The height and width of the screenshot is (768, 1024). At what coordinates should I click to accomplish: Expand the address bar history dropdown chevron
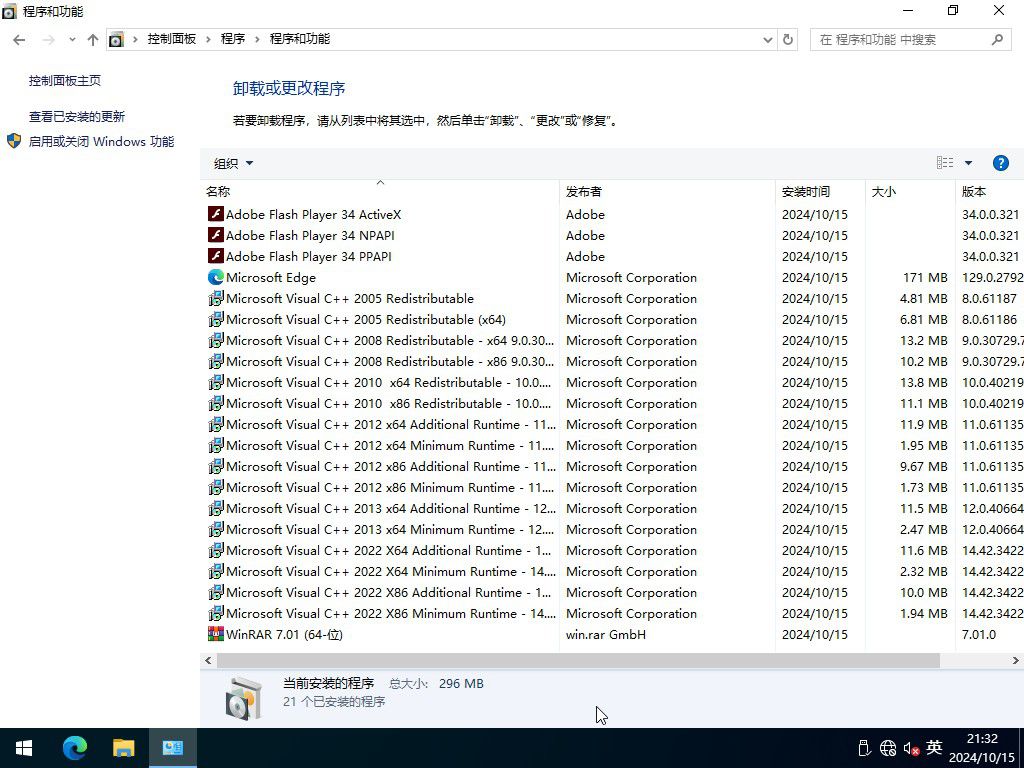pyautogui.click(x=768, y=39)
